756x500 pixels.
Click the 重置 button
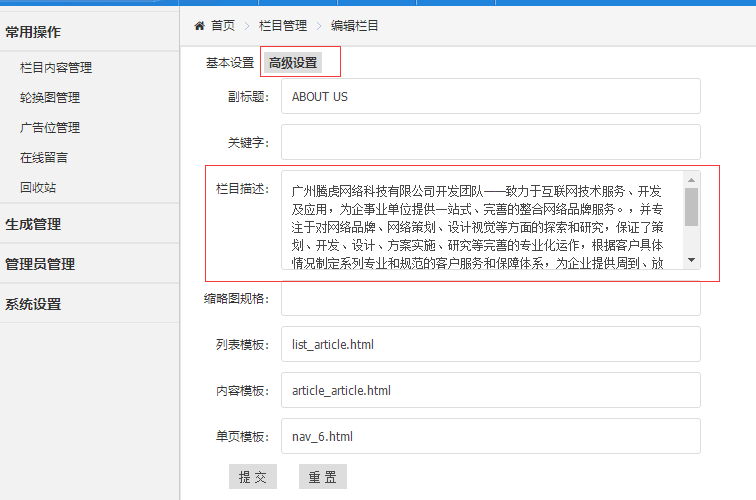tap(322, 477)
